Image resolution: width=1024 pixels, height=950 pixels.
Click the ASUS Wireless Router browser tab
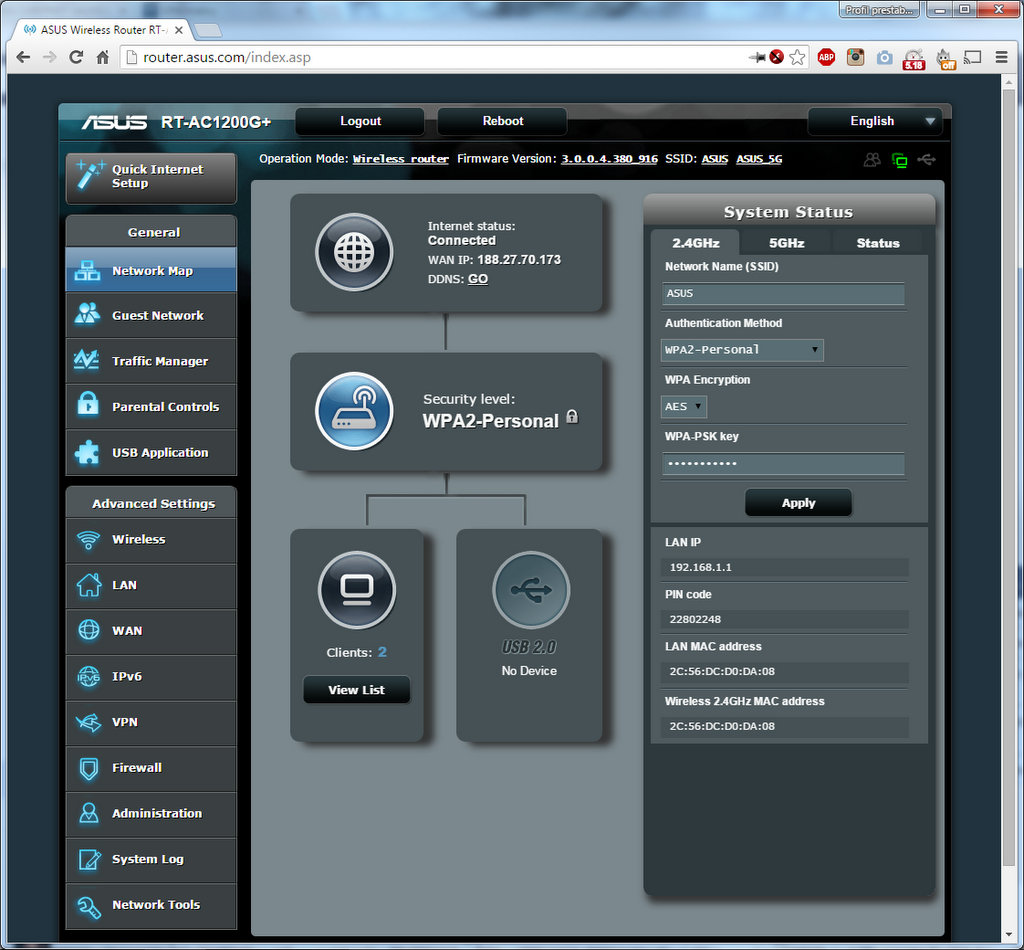(x=103, y=30)
